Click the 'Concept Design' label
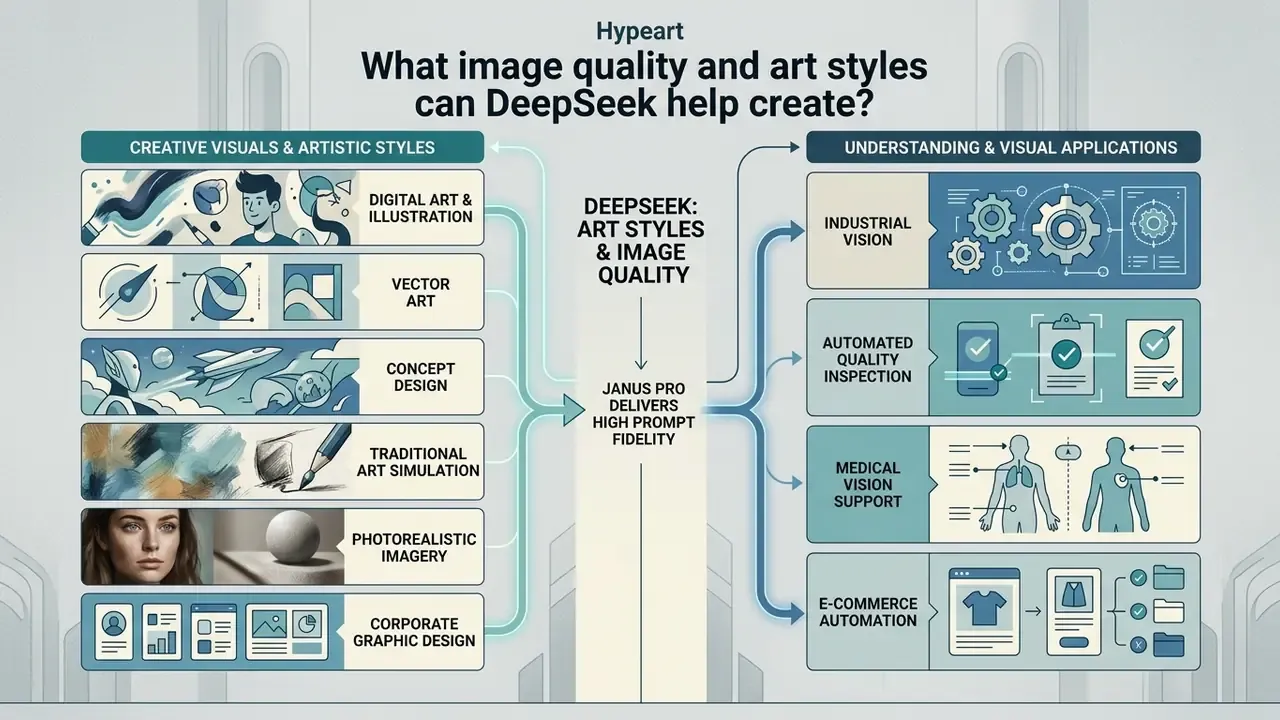1280x720 pixels. coord(421,377)
